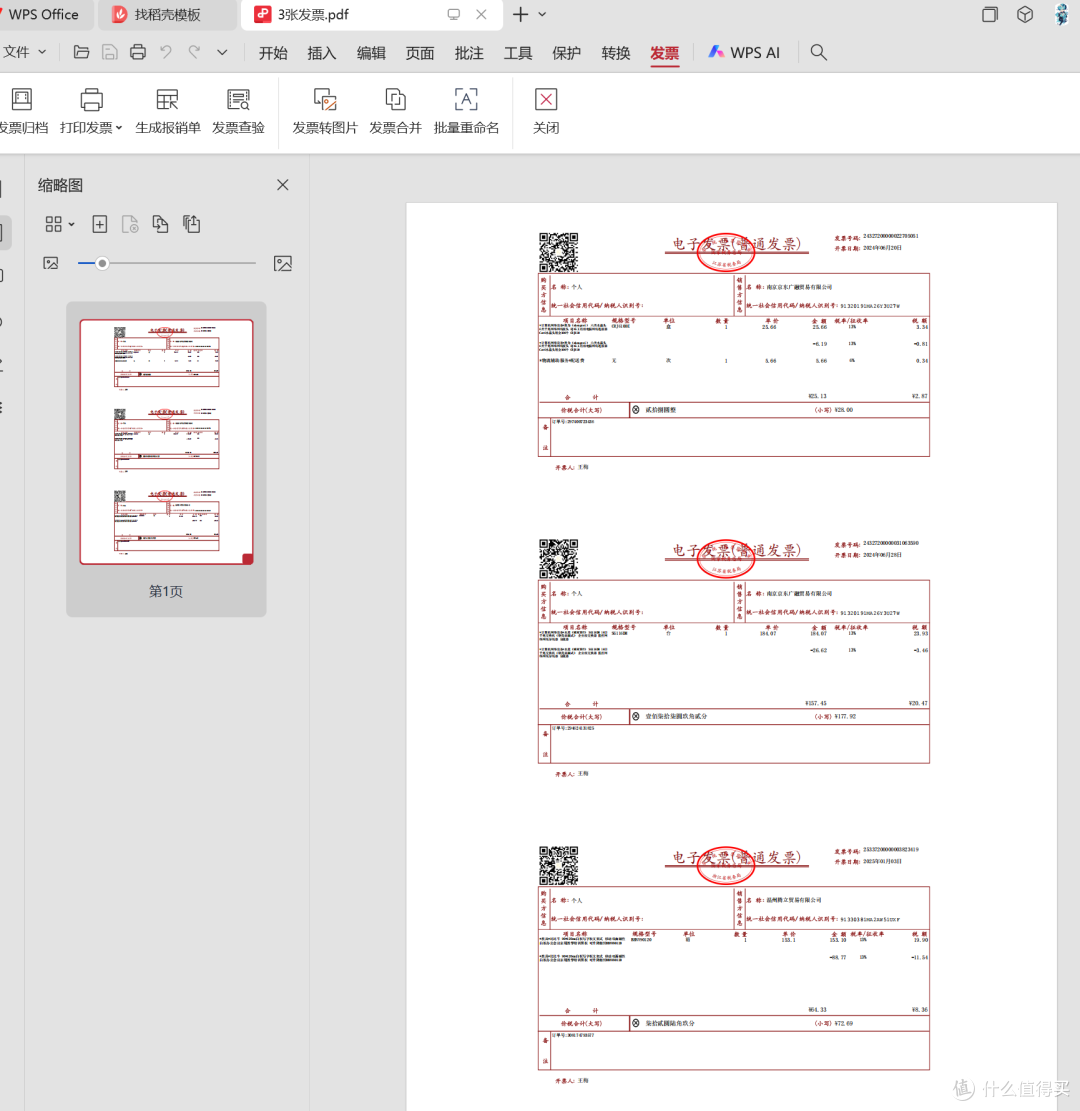
Task: Select the 第1页 page thumbnail
Action: (x=167, y=441)
